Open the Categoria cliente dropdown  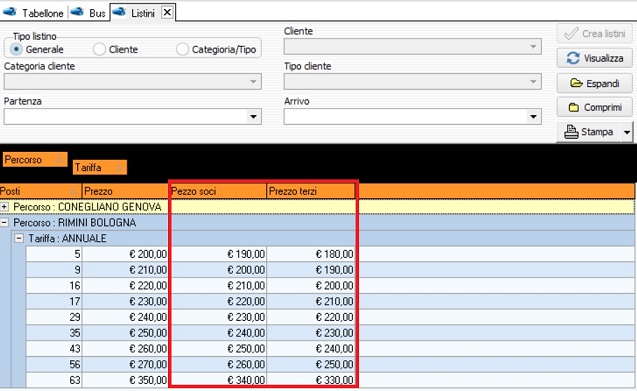(253, 82)
